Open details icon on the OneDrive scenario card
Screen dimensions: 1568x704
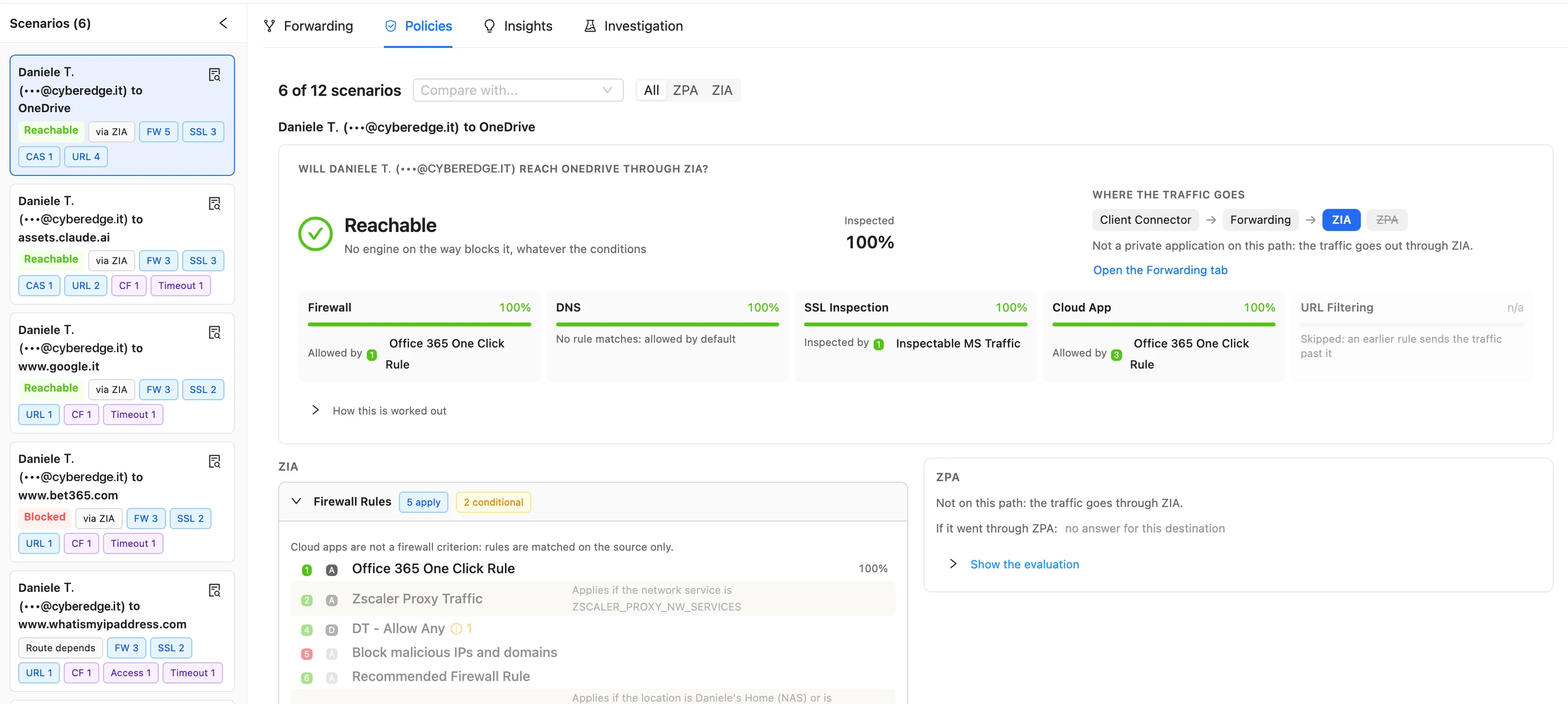214,75
